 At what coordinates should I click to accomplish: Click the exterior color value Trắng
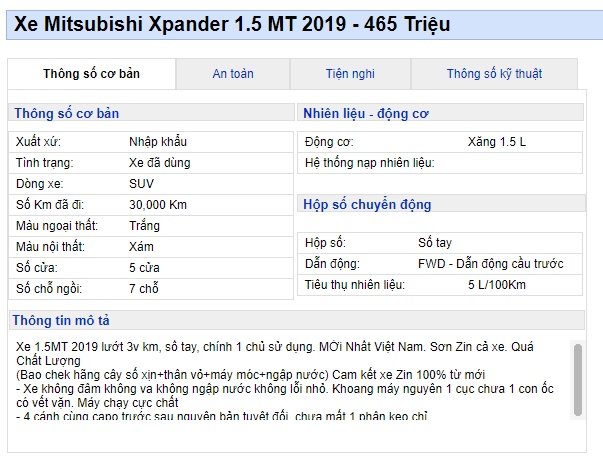click(144, 226)
